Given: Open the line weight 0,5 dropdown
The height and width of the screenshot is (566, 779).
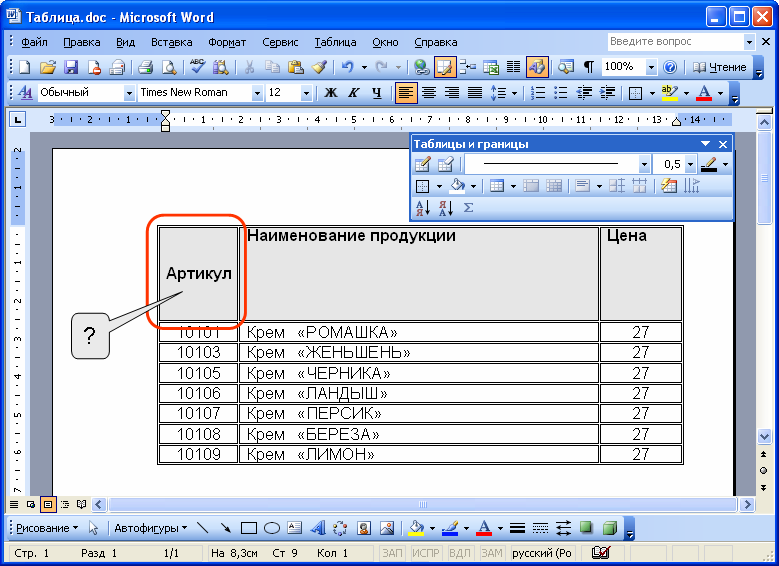Looking at the screenshot, I should pos(690,164).
